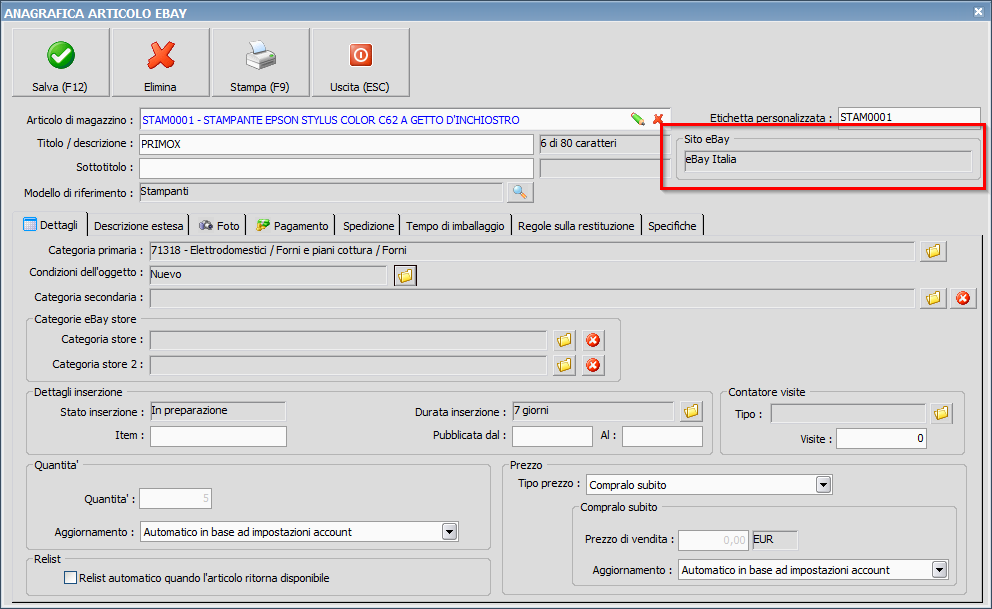Image resolution: width=992 pixels, height=609 pixels.
Task: Open the Descrizione estesa tab
Action: coord(138,226)
